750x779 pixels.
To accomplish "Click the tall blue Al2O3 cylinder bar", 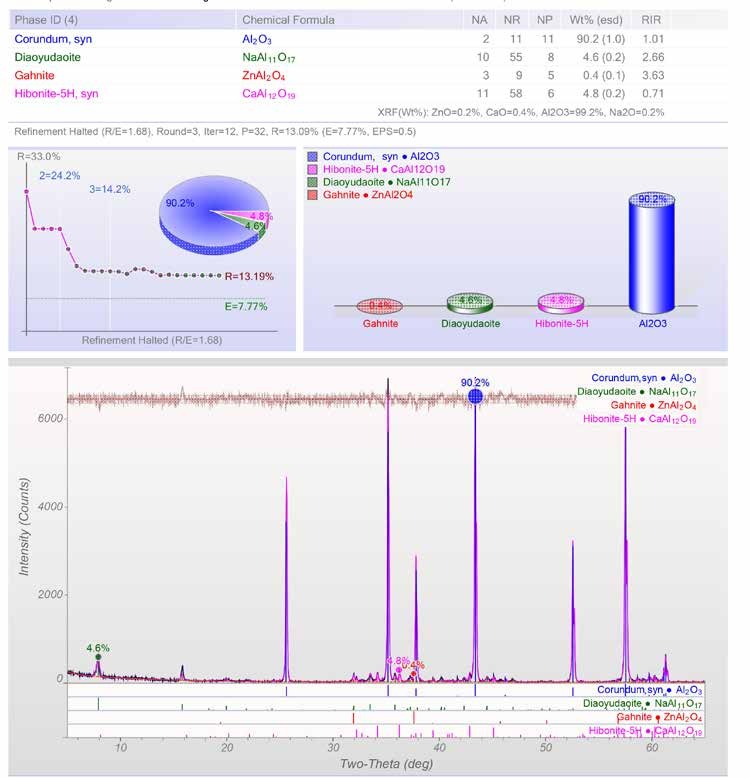I will pyautogui.click(x=652, y=253).
